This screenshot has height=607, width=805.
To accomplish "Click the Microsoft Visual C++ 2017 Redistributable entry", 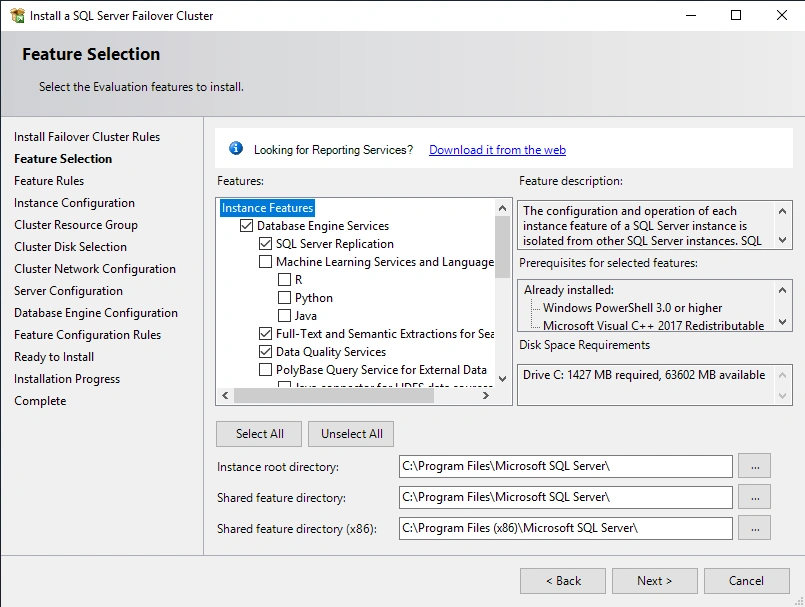I will pyautogui.click(x=654, y=325).
